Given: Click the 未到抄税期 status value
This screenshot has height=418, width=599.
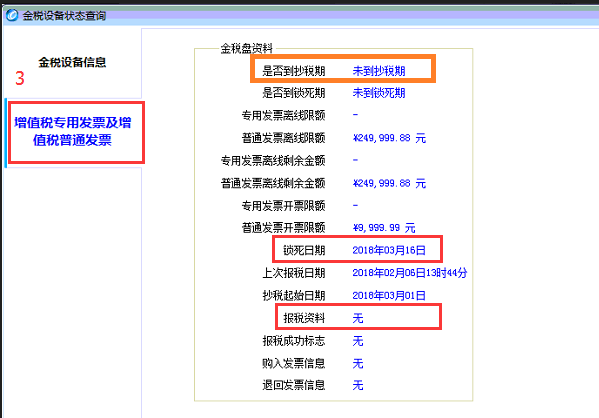Looking at the screenshot, I should [379, 71].
